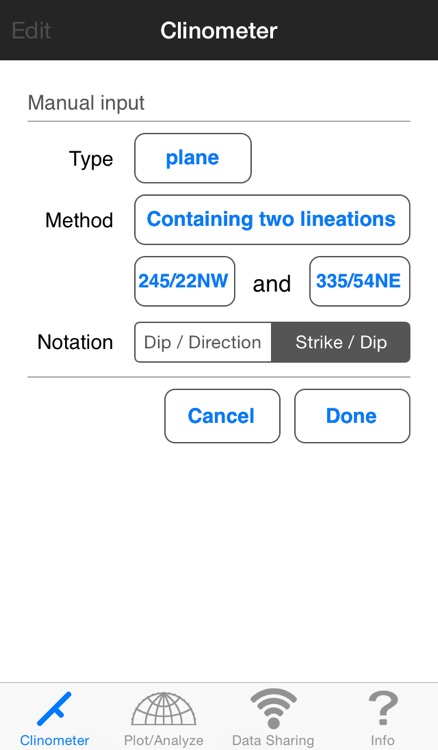Select the Data Sharing wifi icon
This screenshot has width=438, height=750.
point(273,709)
